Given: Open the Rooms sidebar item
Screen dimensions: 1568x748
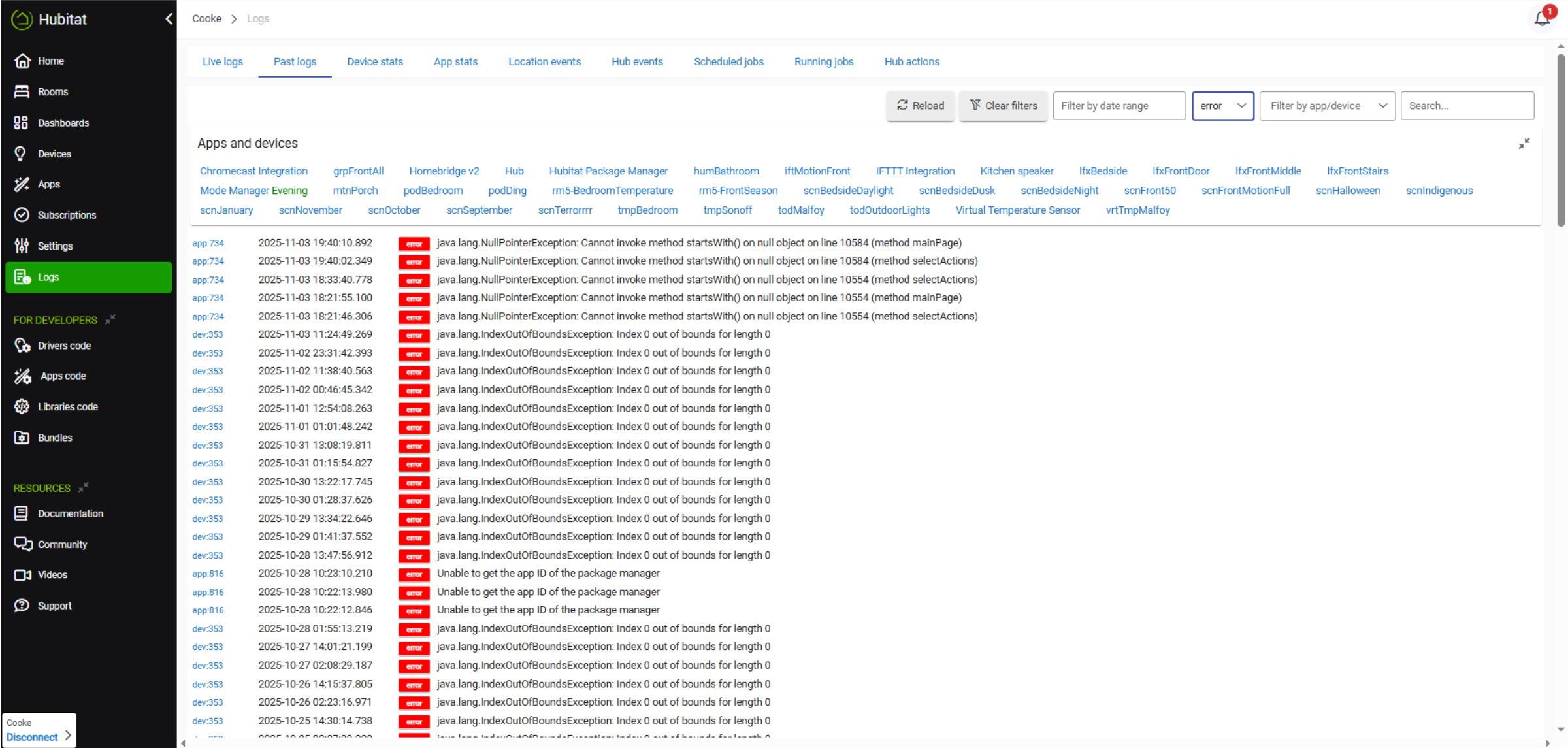Looking at the screenshot, I should (52, 92).
